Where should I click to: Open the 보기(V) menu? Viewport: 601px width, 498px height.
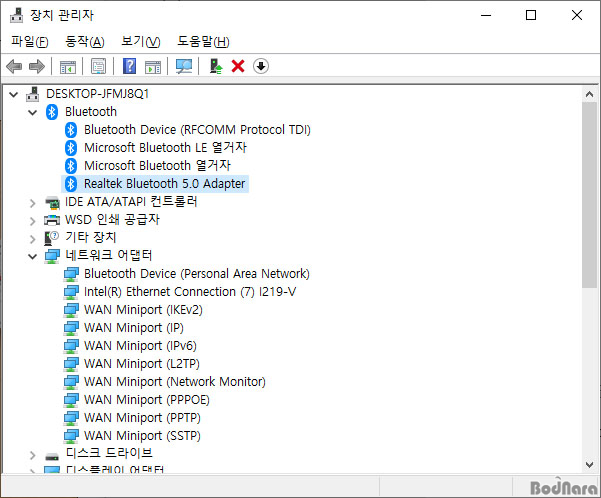point(141,41)
